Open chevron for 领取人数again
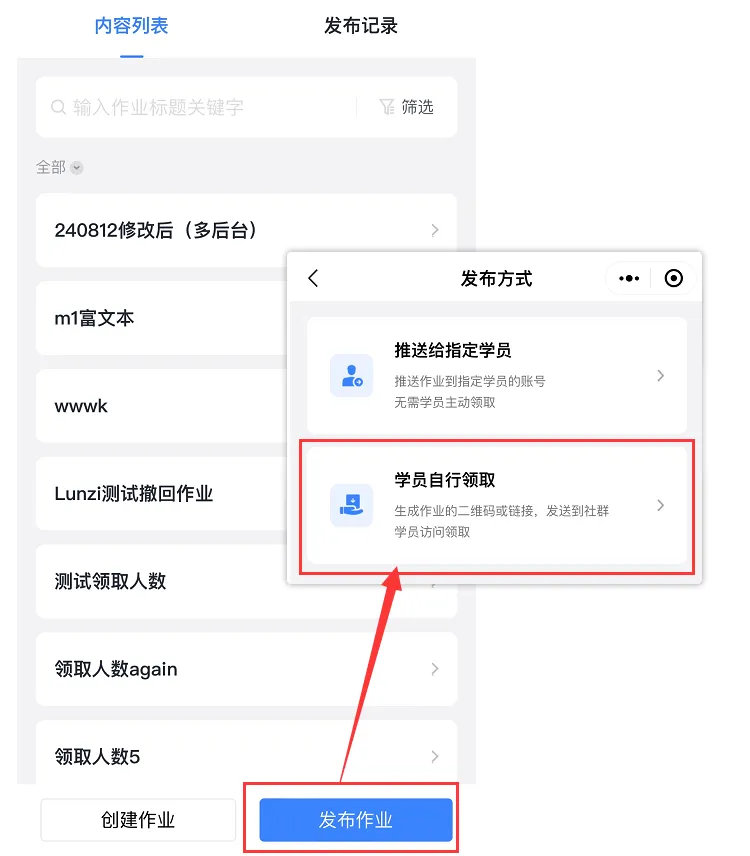750x856 pixels. pyautogui.click(x=435, y=669)
